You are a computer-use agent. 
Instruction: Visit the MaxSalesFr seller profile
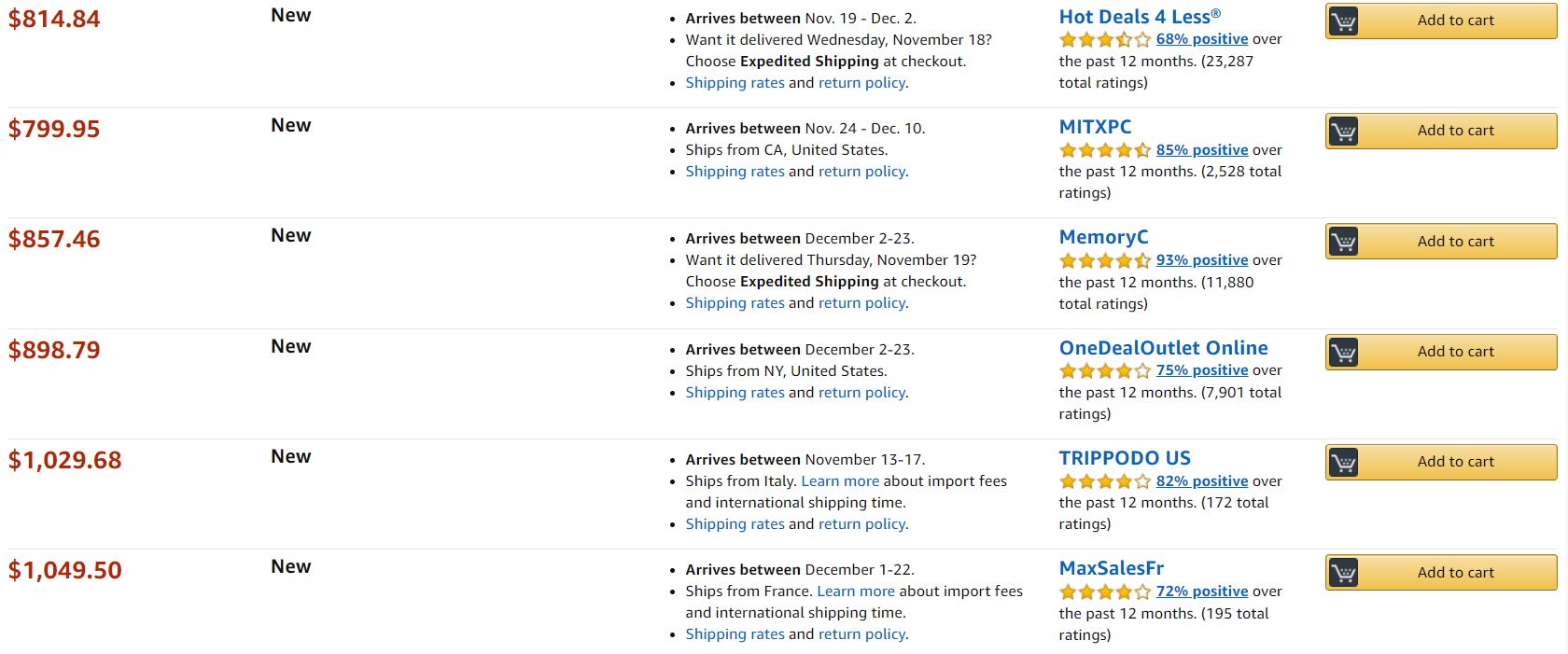(x=1111, y=568)
